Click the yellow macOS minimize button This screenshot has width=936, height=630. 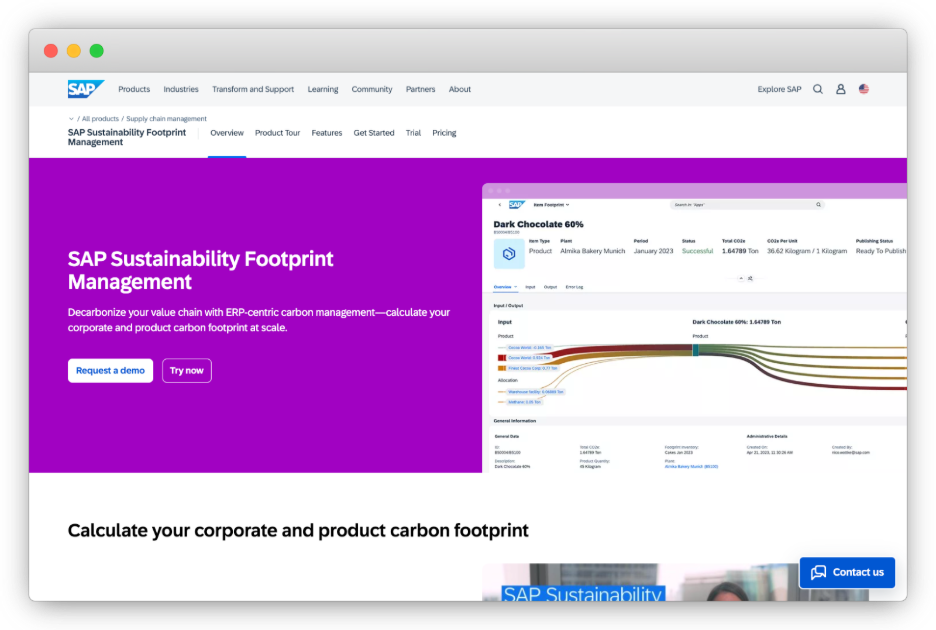click(73, 51)
